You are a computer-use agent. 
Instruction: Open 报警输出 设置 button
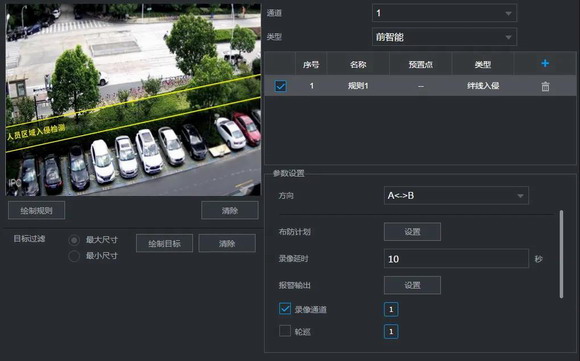412,285
